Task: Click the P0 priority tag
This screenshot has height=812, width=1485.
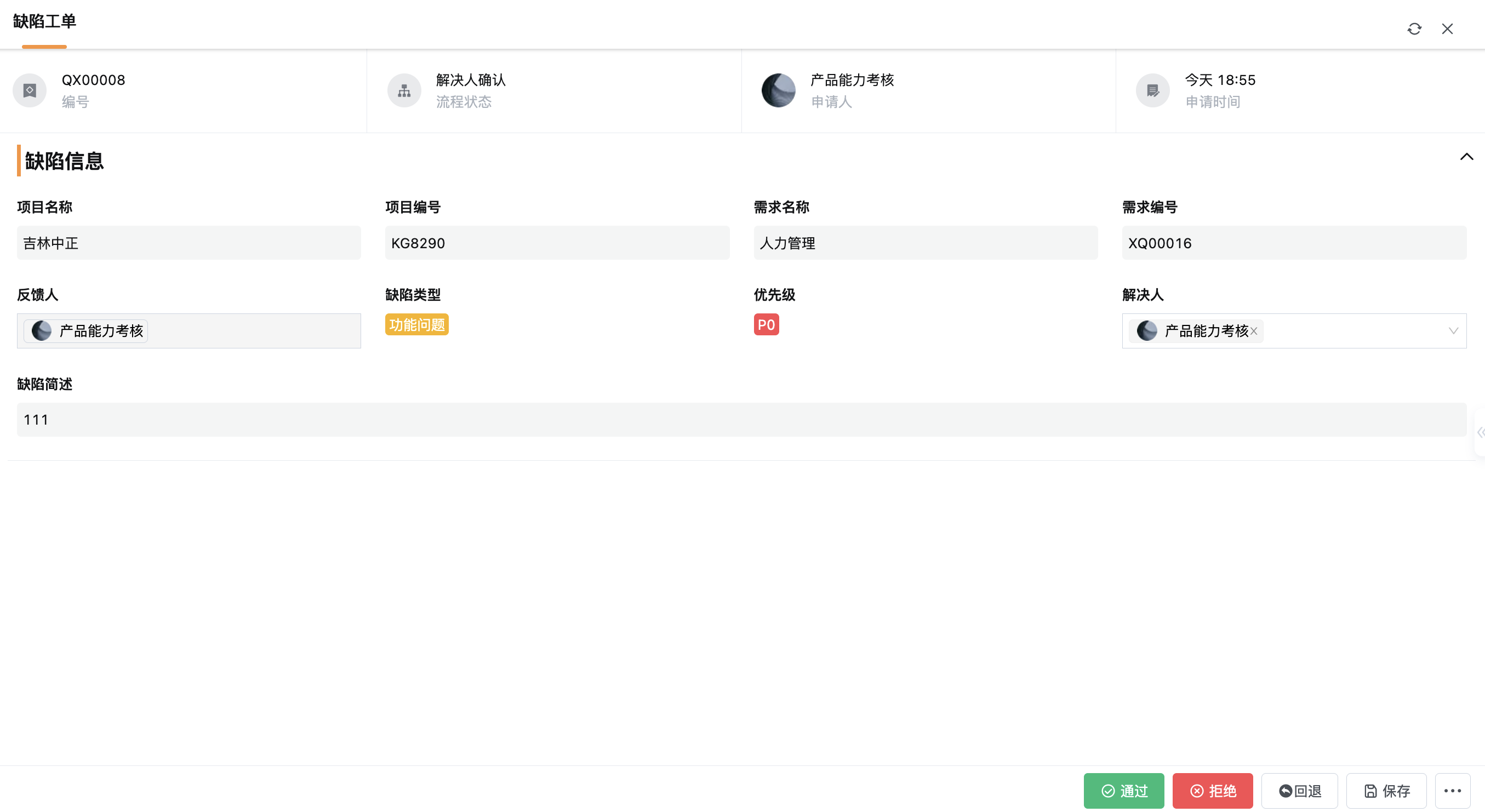Action: [x=766, y=325]
